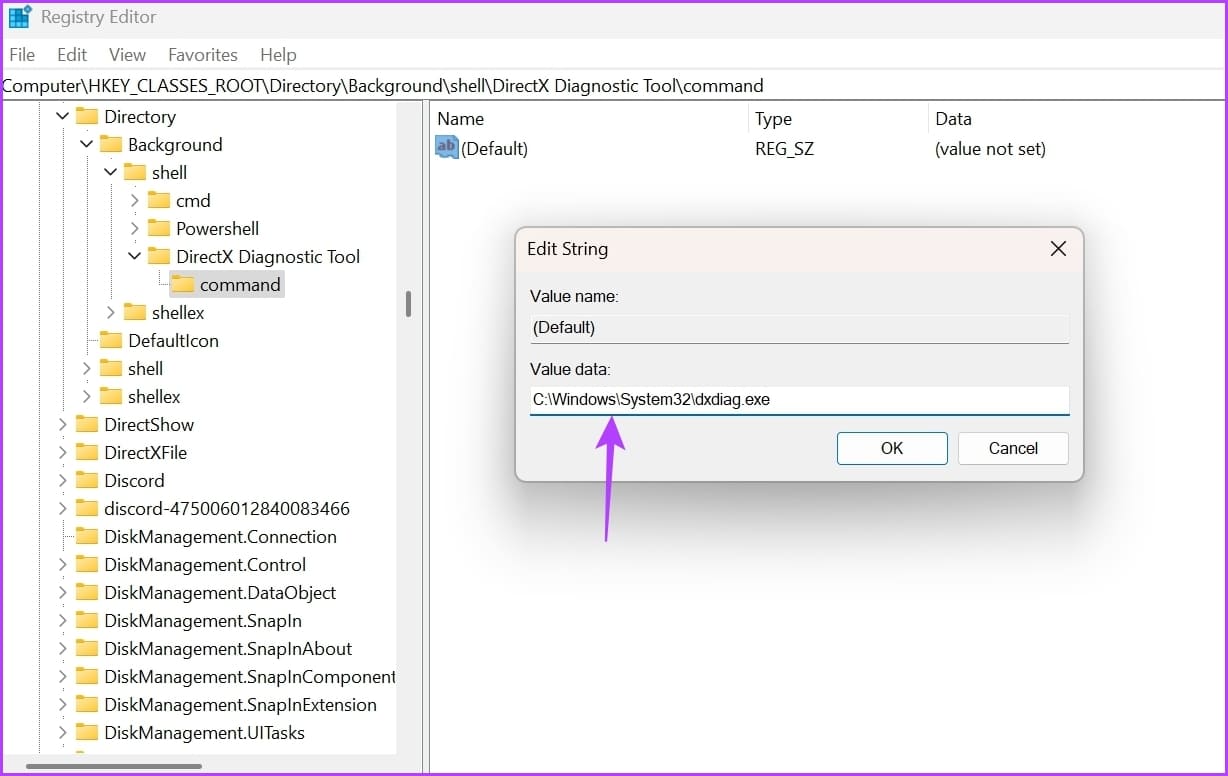Collapse the Directory key
This screenshot has width=1228, height=776.
coord(63,117)
